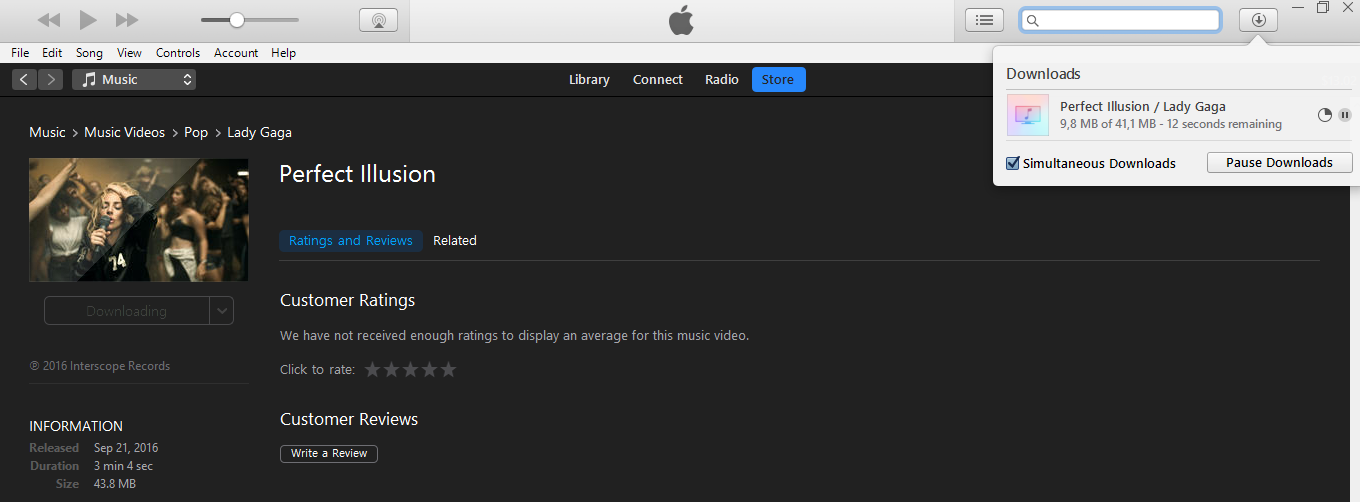Open the Help menu
The width and height of the screenshot is (1360, 502).
click(283, 53)
